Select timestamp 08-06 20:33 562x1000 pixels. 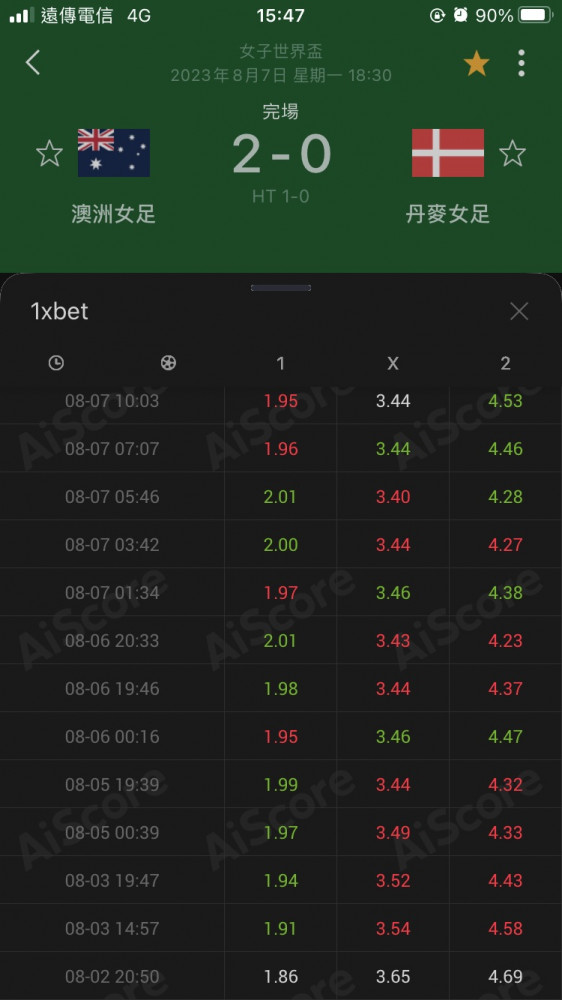112,640
